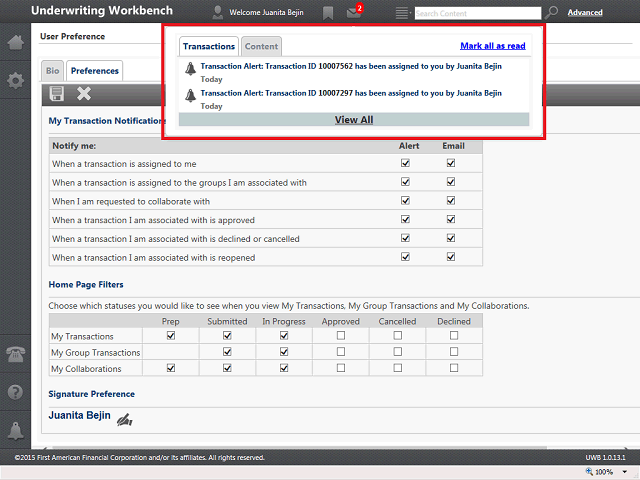Viewport: 640px width, 480px height.
Task: Focus the Search Content input field
Action: [x=478, y=13]
